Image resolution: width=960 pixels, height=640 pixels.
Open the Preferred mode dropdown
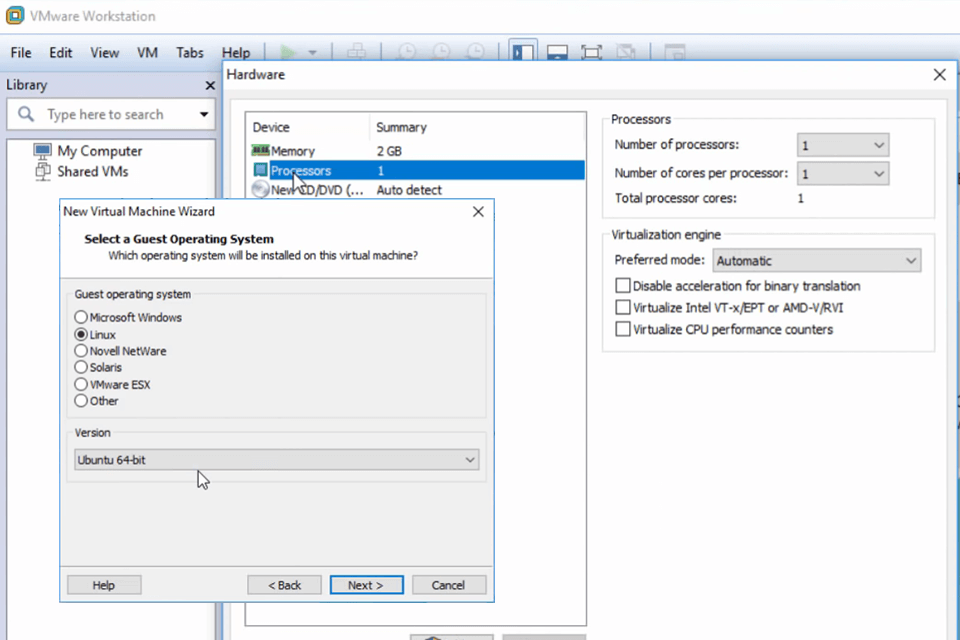[816, 261]
